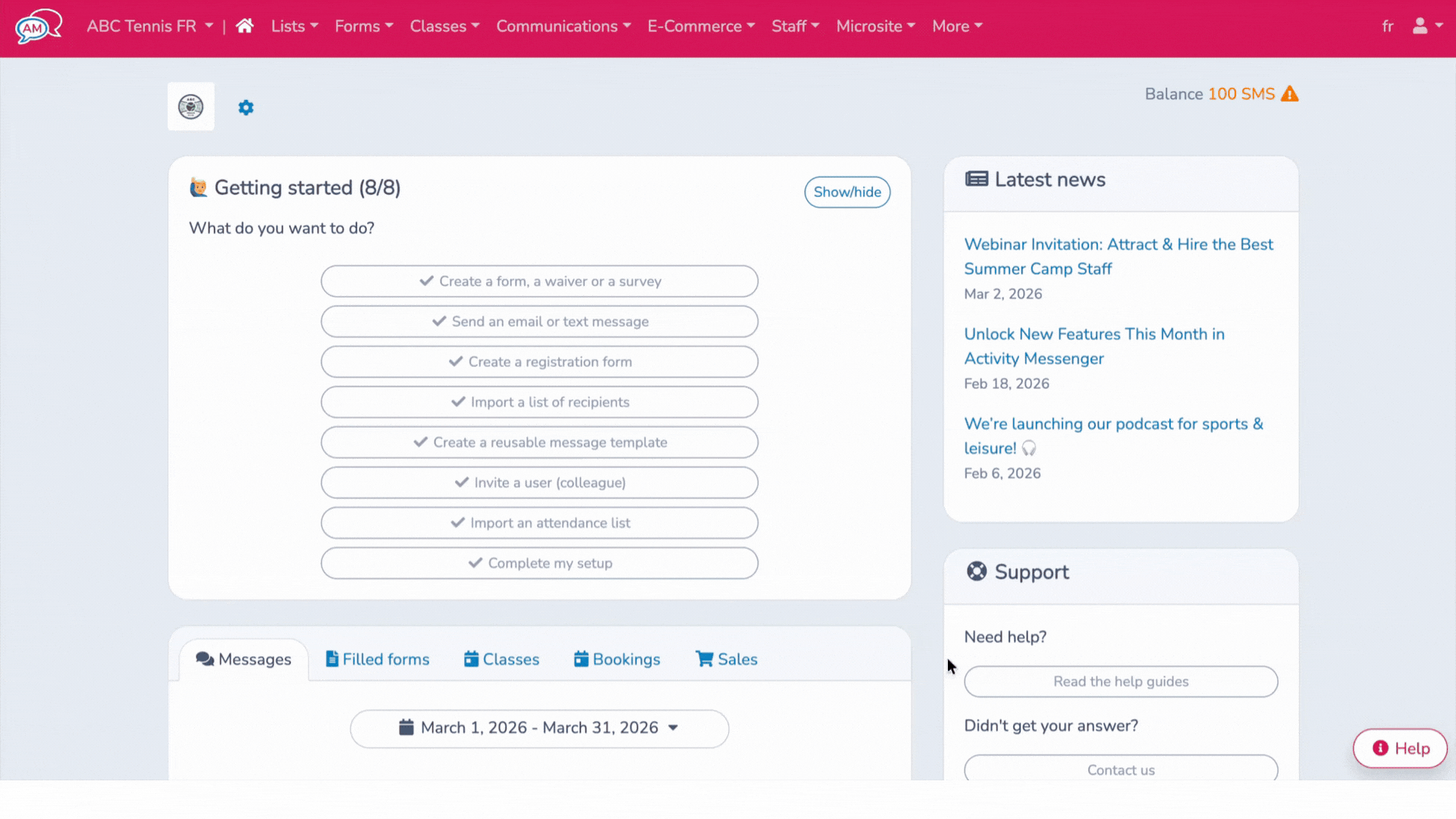Switch interface language via the 'fr' selector
The height and width of the screenshot is (819, 1456).
pos(1388,26)
